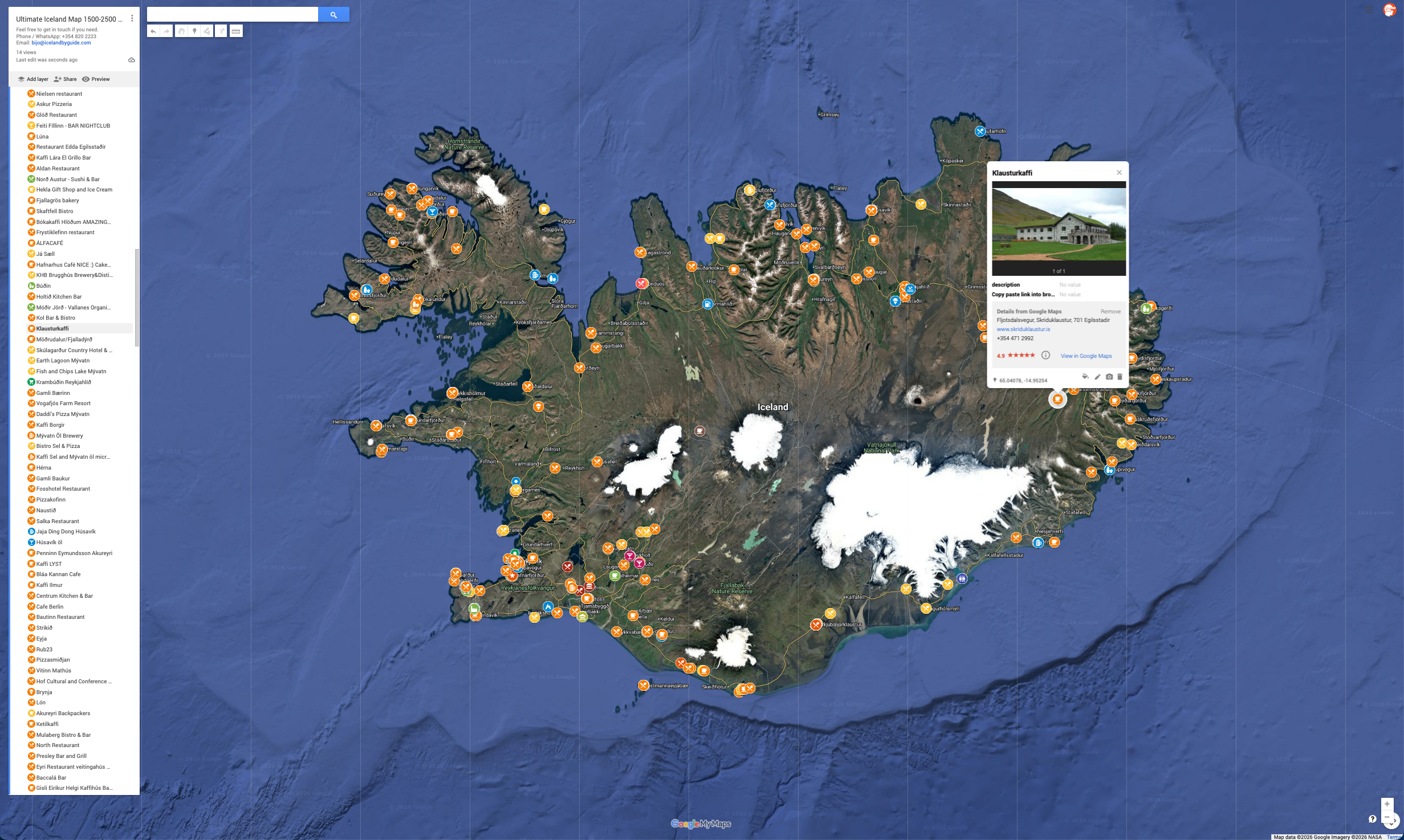Image resolution: width=1404 pixels, height=840 pixels.
Task: Click the layer list scrollbar thumb
Action: [137, 297]
